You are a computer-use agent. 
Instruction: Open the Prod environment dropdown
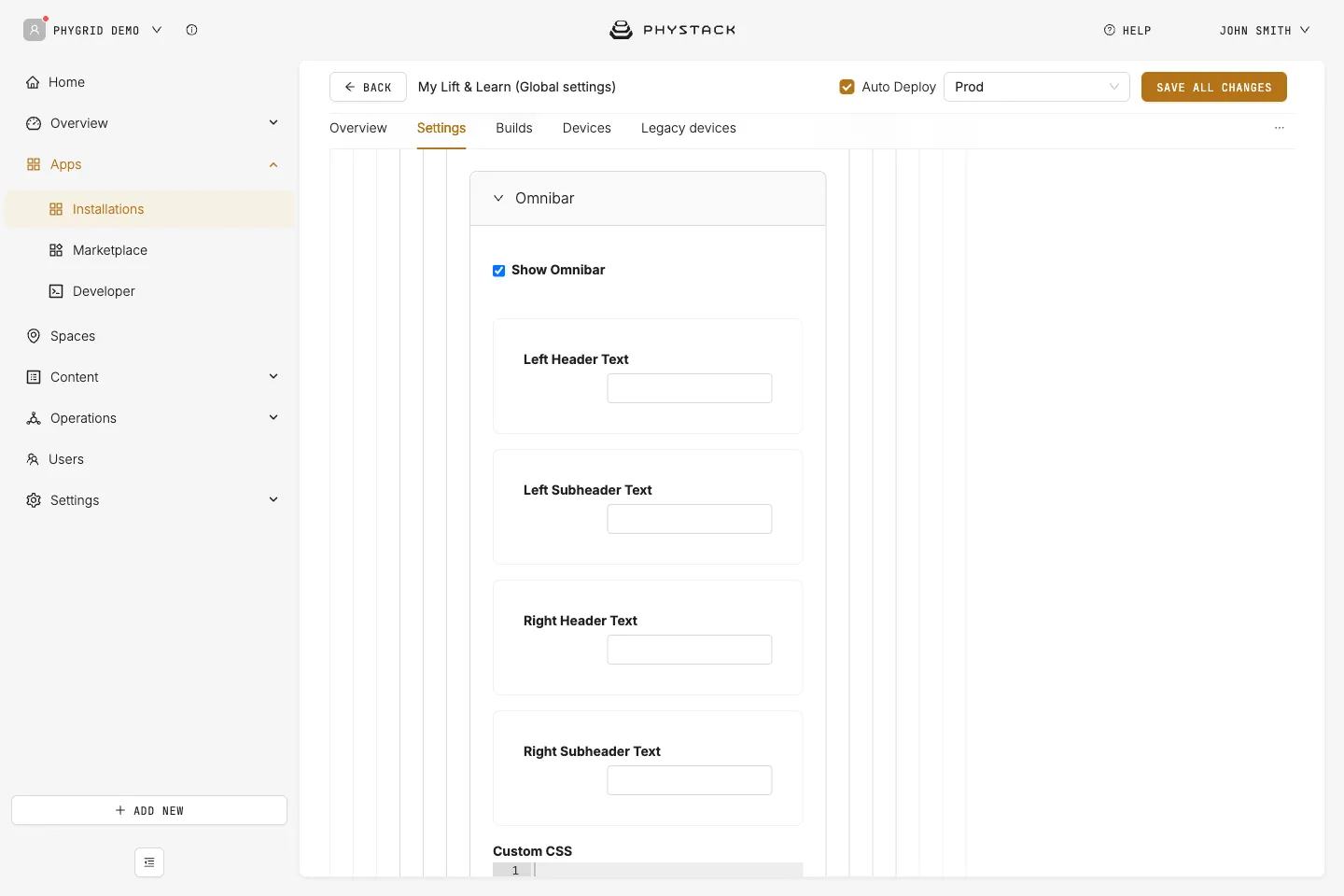click(1037, 87)
